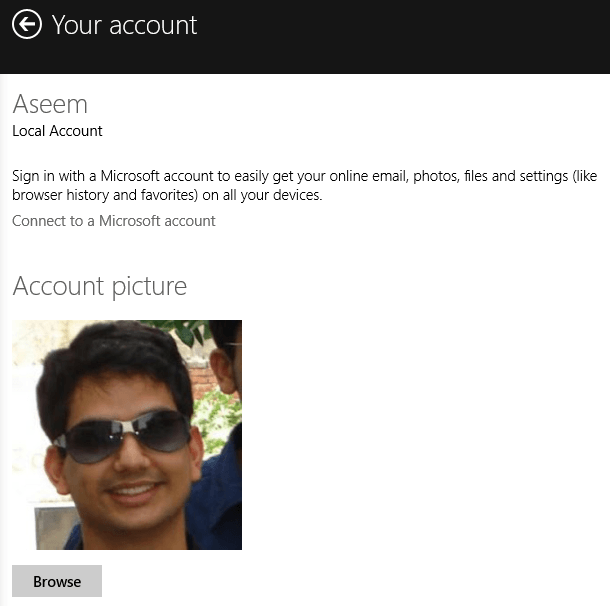Open Connect to a Microsoft account link
Image resolution: width=610 pixels, height=606 pixels.
114,221
